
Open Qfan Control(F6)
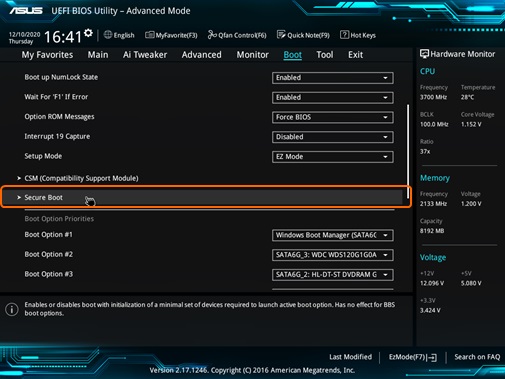[237, 35]
